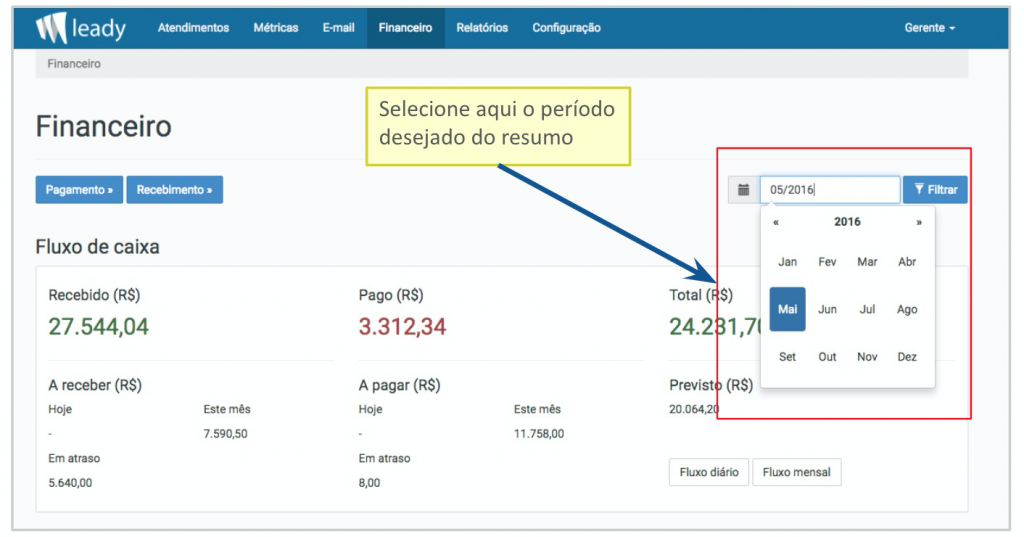Select Mai in the month picker

coord(788,309)
